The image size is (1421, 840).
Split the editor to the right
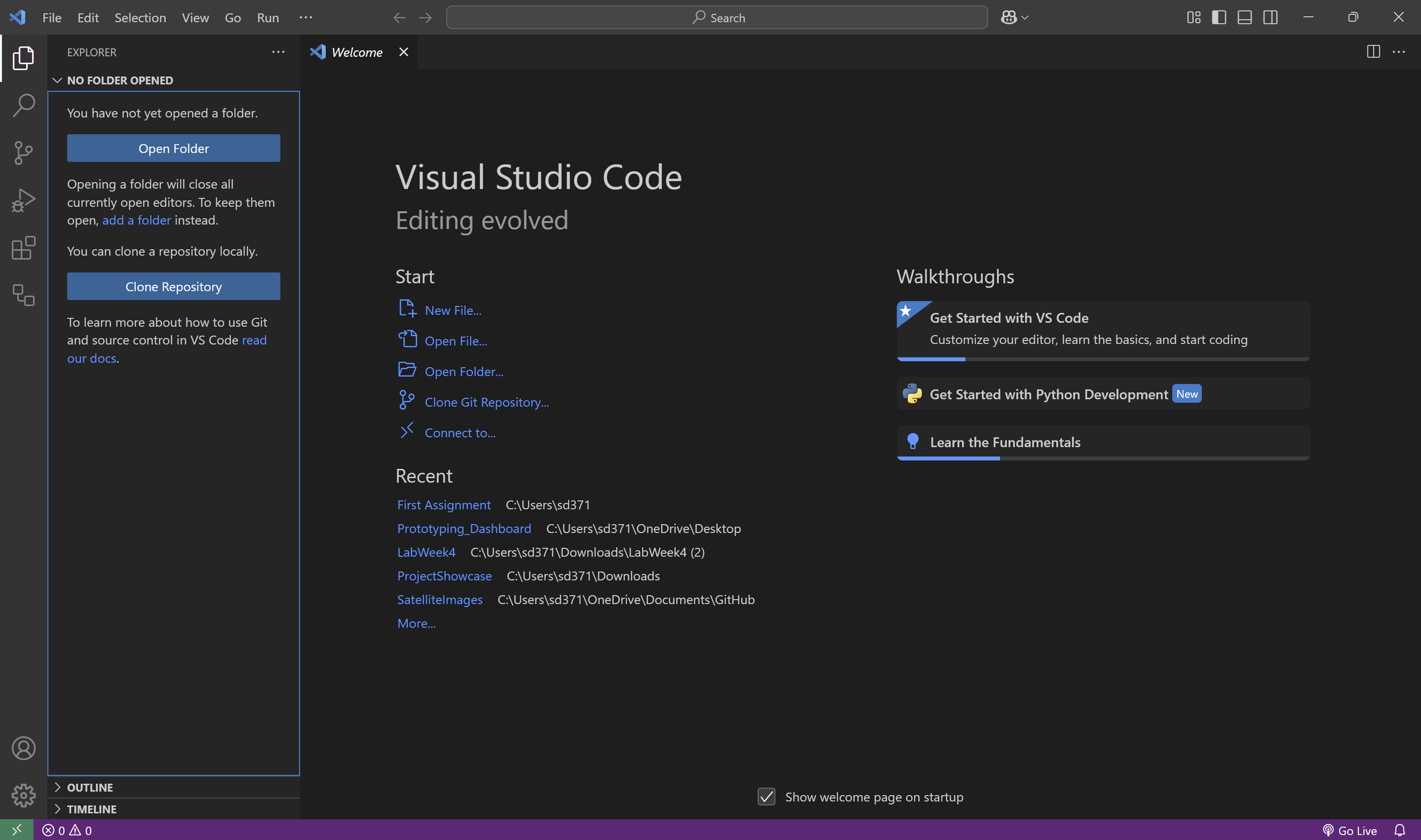click(1373, 52)
